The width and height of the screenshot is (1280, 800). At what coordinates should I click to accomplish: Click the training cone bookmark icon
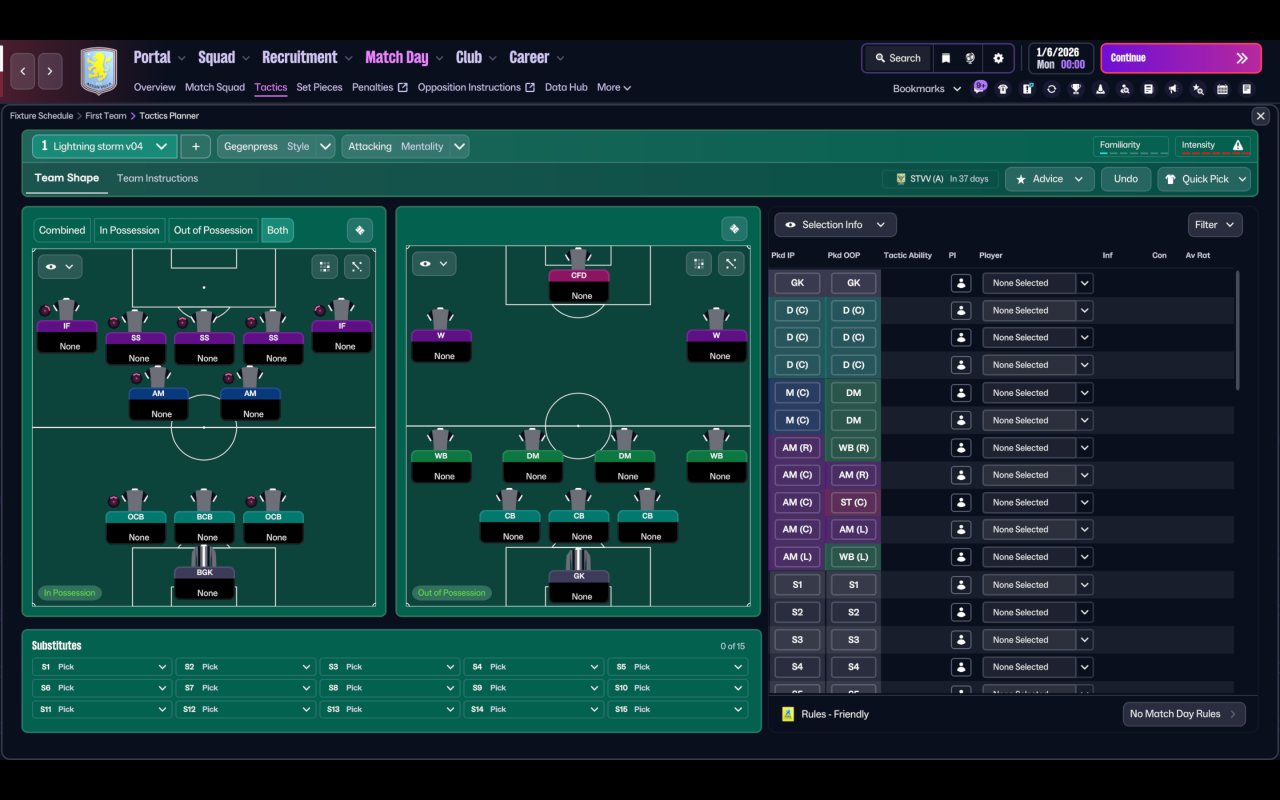coord(1100,89)
